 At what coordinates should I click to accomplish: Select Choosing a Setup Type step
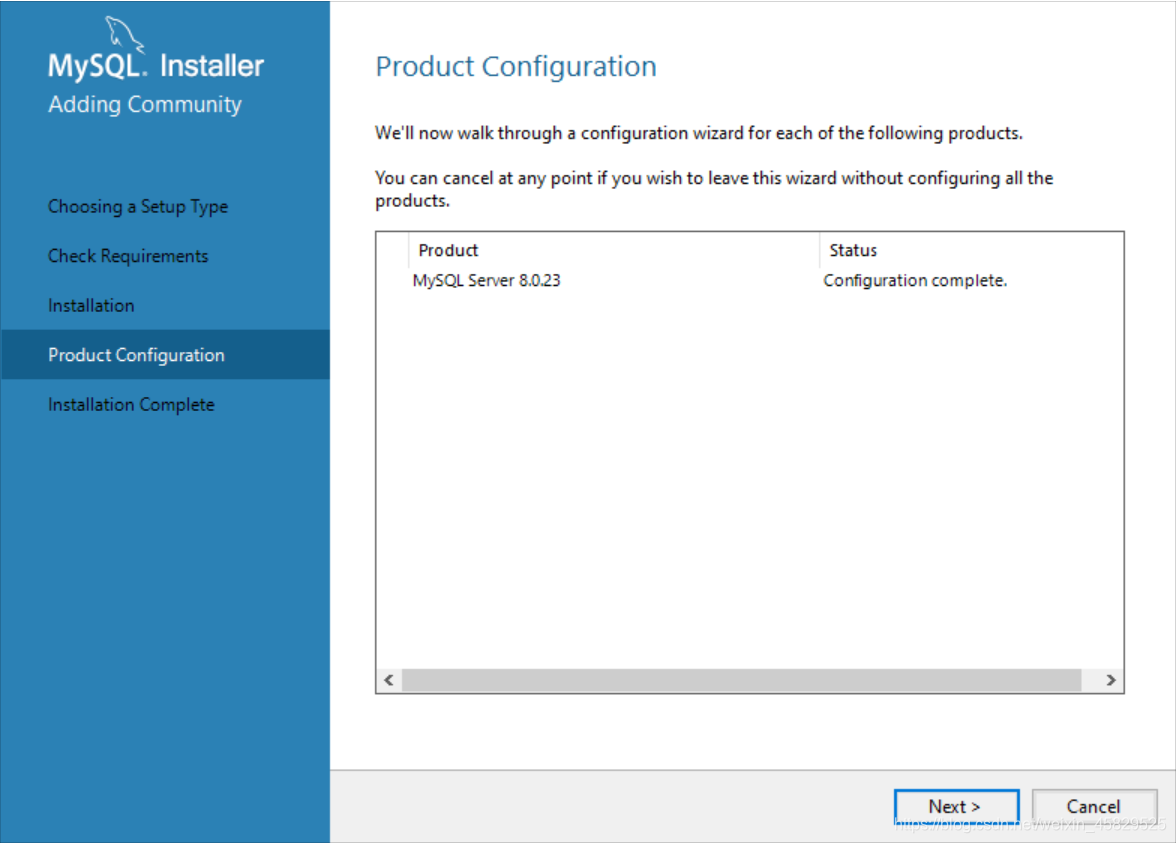[138, 206]
